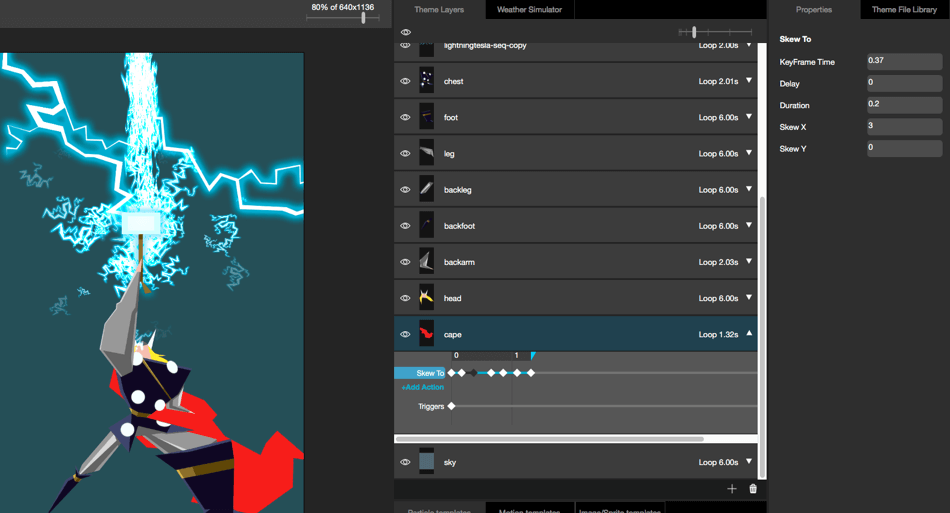Image resolution: width=950 pixels, height=513 pixels.
Task: Edit the Delay input field
Action: coord(904,83)
